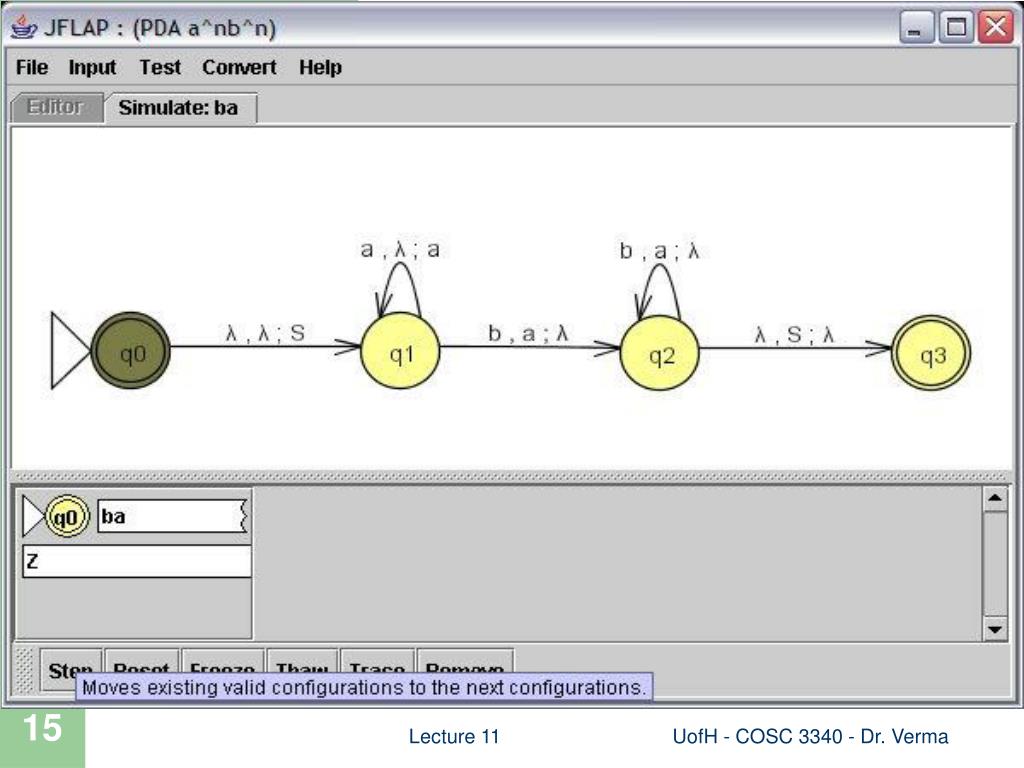Click the scrollbar up arrow in configurations pane
The image size is (1024, 768).
995,499
